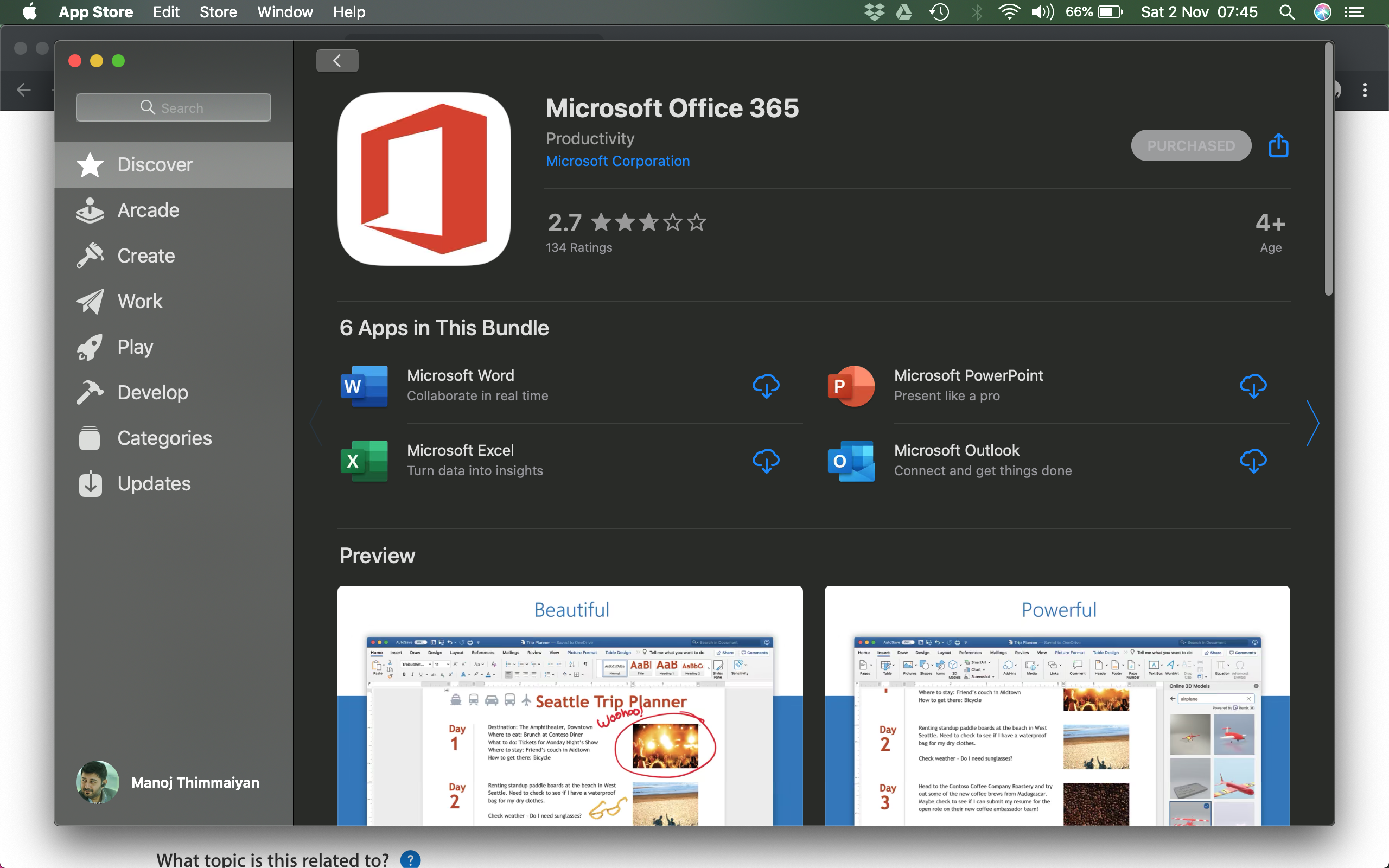1389x868 pixels.
Task: Go back using the chevron button
Action: pyautogui.click(x=337, y=61)
